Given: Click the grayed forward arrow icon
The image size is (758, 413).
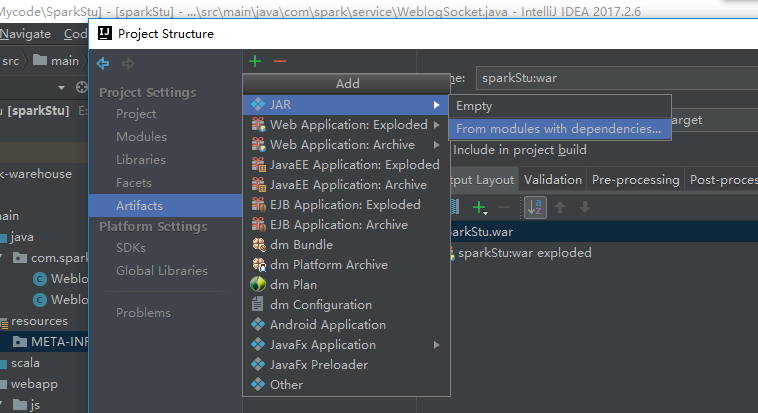Looking at the screenshot, I should coord(128,63).
